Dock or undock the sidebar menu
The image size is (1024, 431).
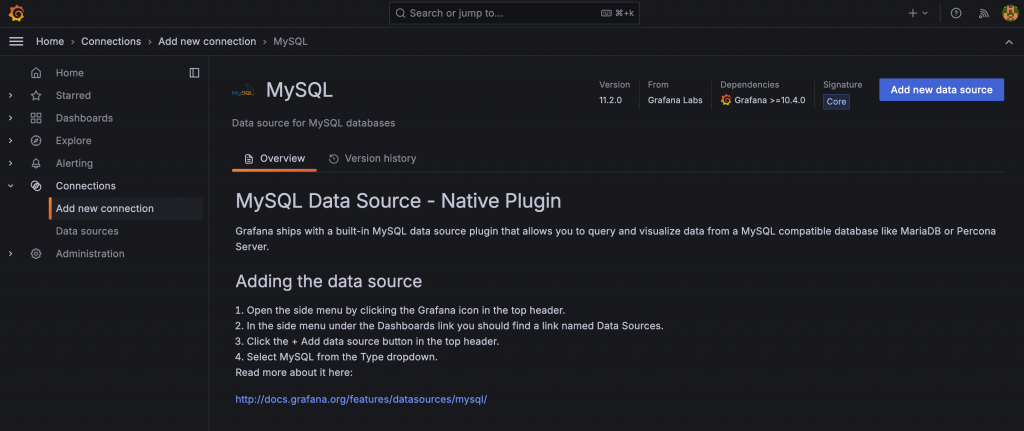click(x=194, y=73)
